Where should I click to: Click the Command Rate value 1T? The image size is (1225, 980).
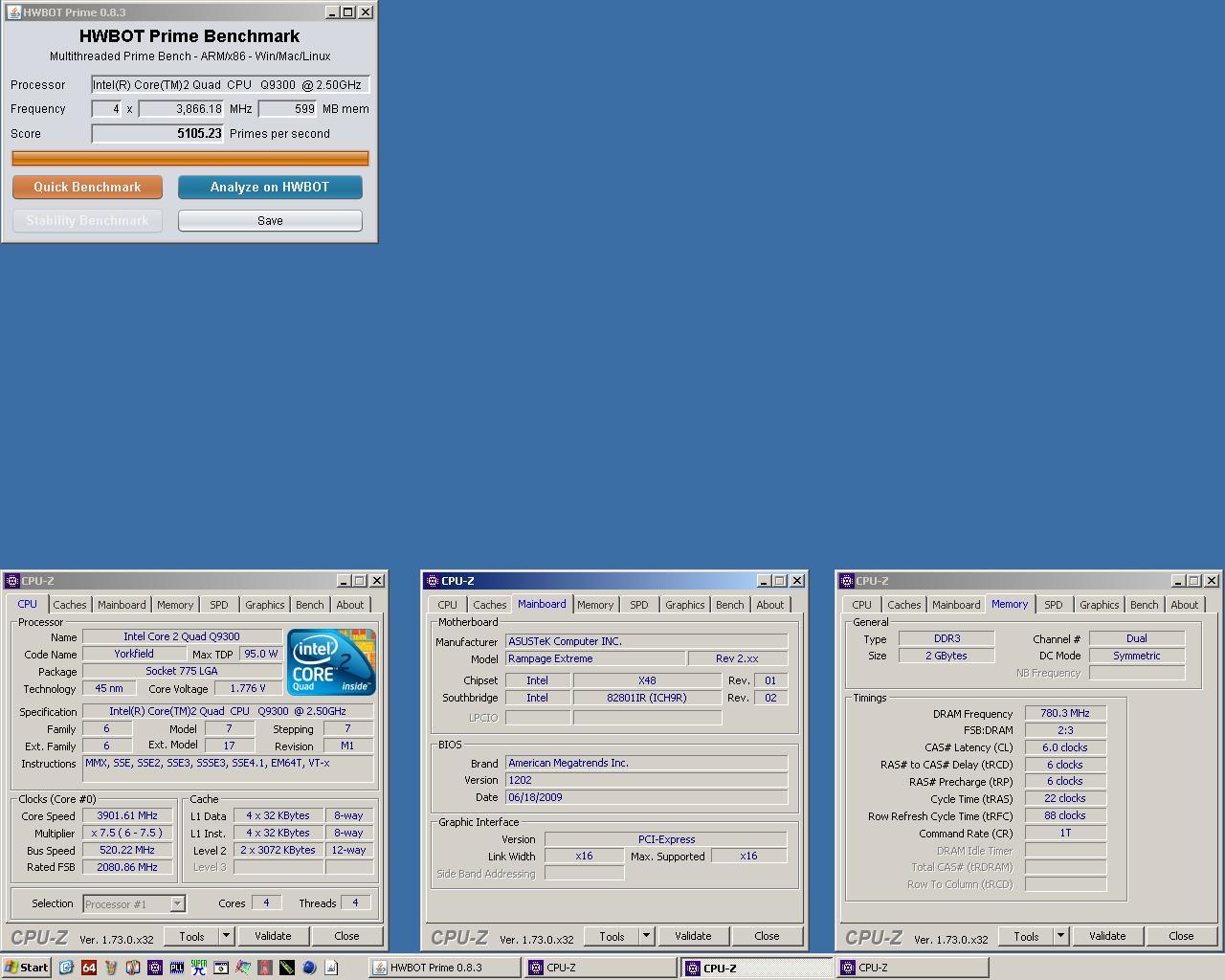(1065, 834)
